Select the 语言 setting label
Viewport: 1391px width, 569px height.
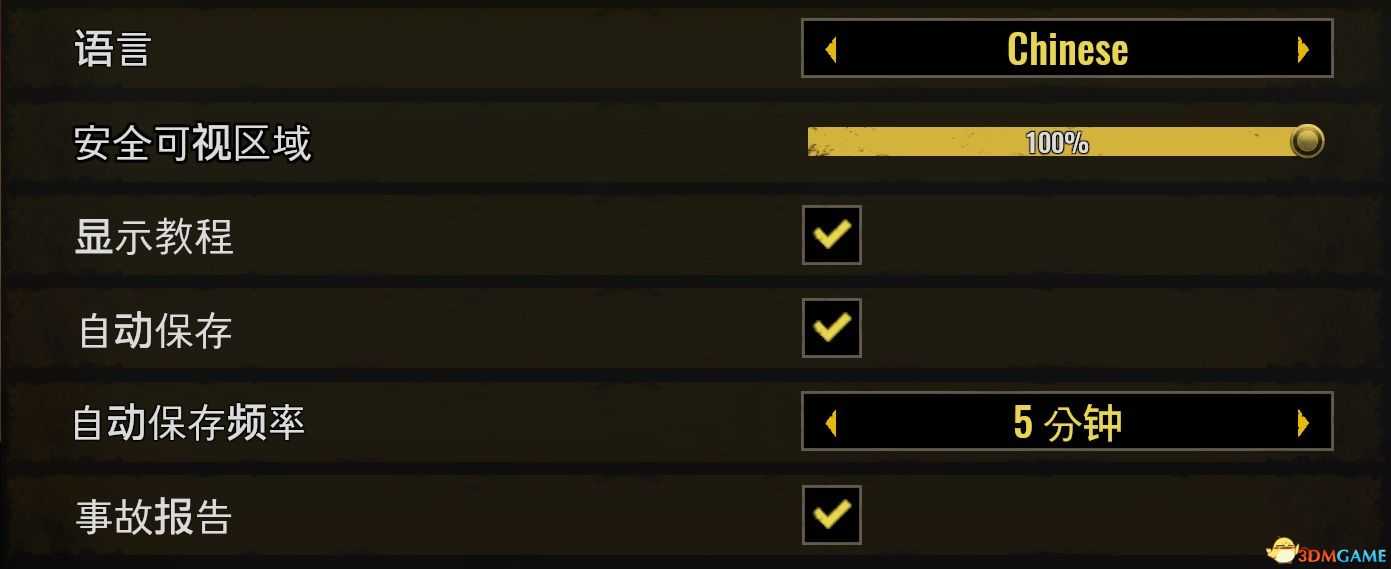[x=112, y=49]
